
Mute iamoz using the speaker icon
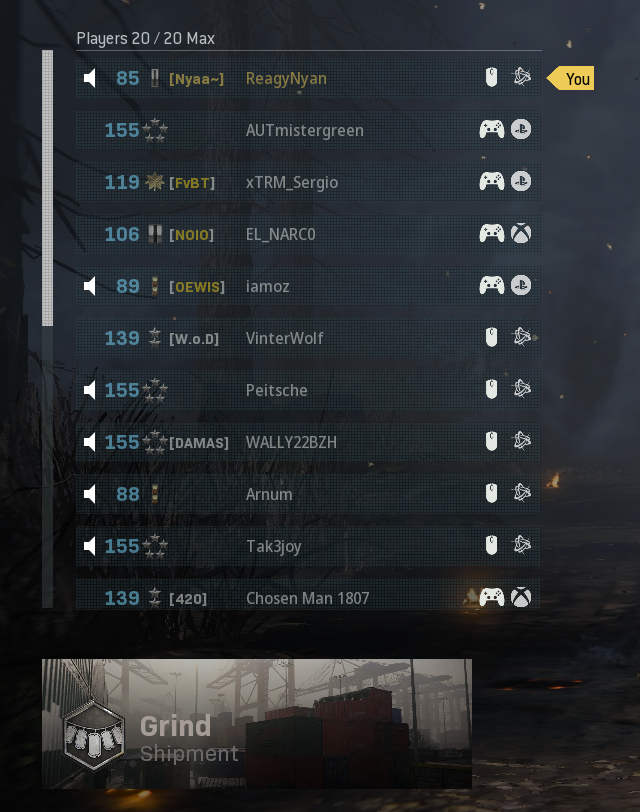click(90, 286)
